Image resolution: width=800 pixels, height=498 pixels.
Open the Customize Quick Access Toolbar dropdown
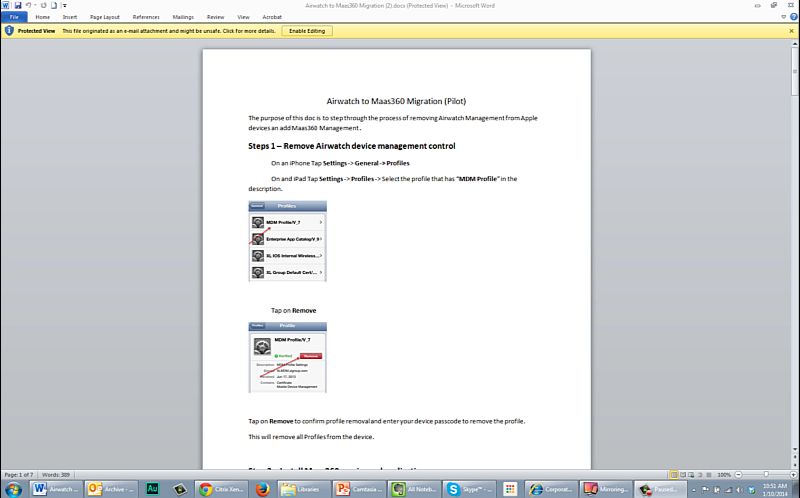point(65,6)
